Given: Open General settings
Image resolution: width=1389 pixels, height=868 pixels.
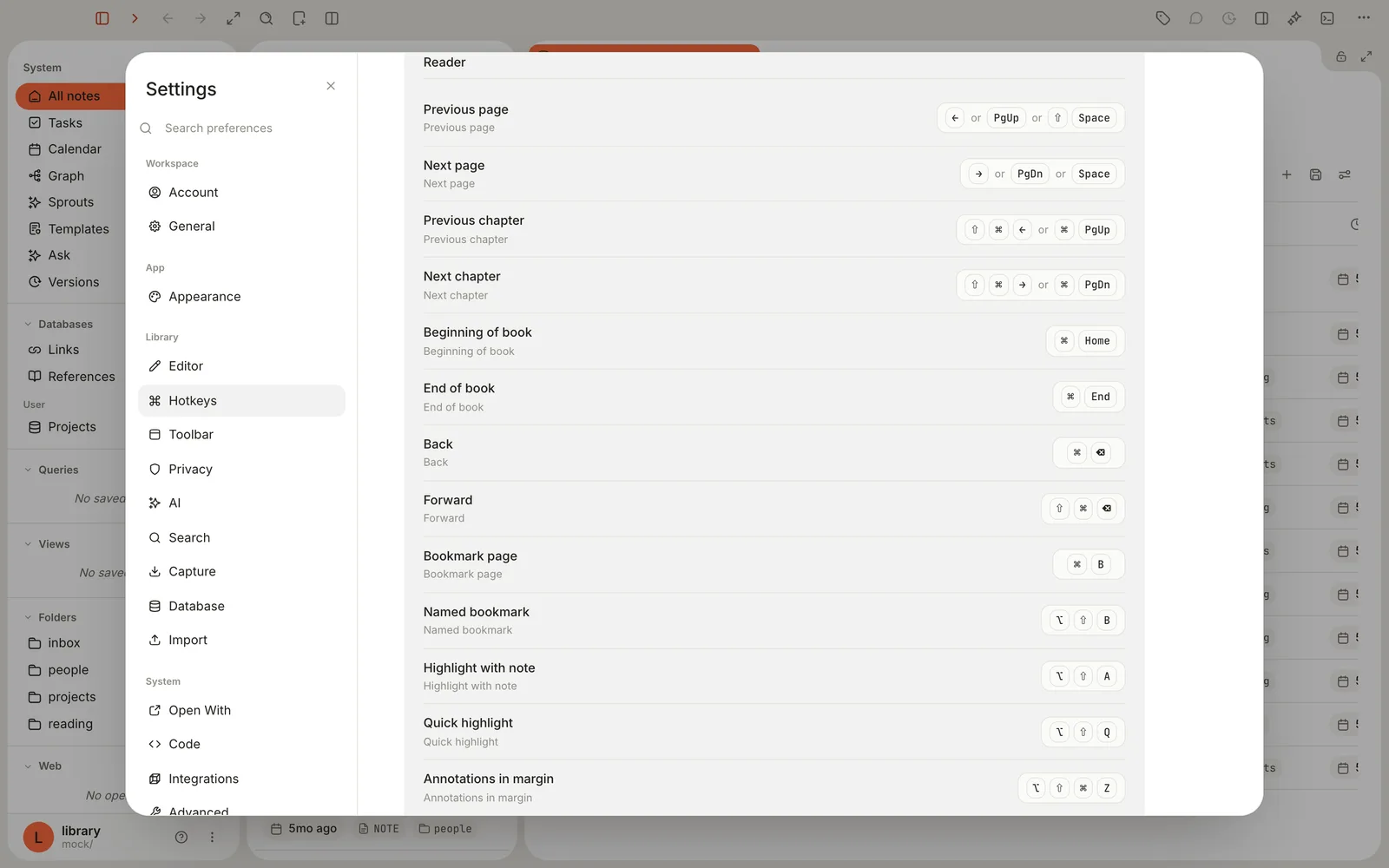Looking at the screenshot, I should [241, 227].
